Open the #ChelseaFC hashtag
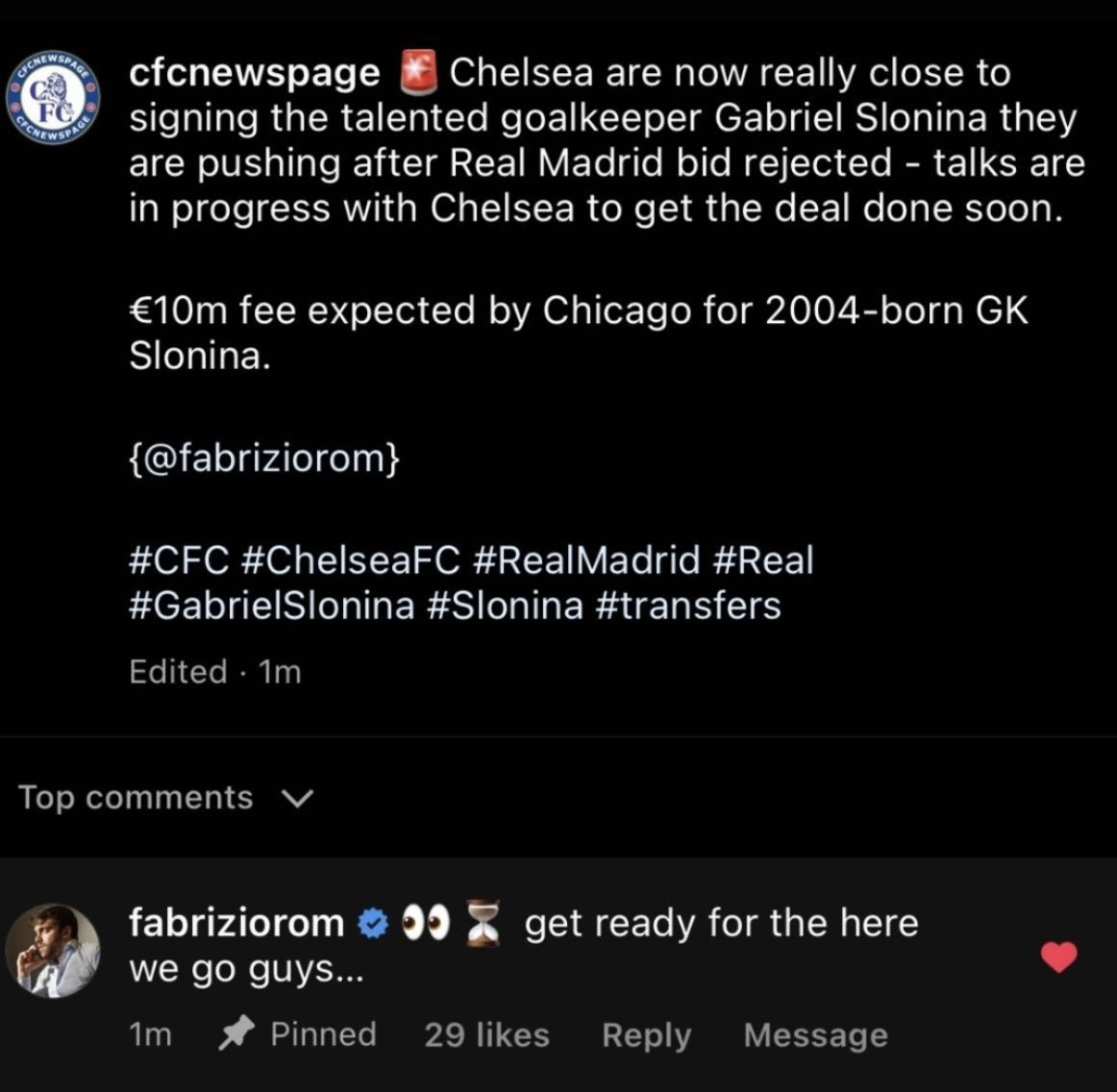1117x1092 pixels. (x=351, y=559)
